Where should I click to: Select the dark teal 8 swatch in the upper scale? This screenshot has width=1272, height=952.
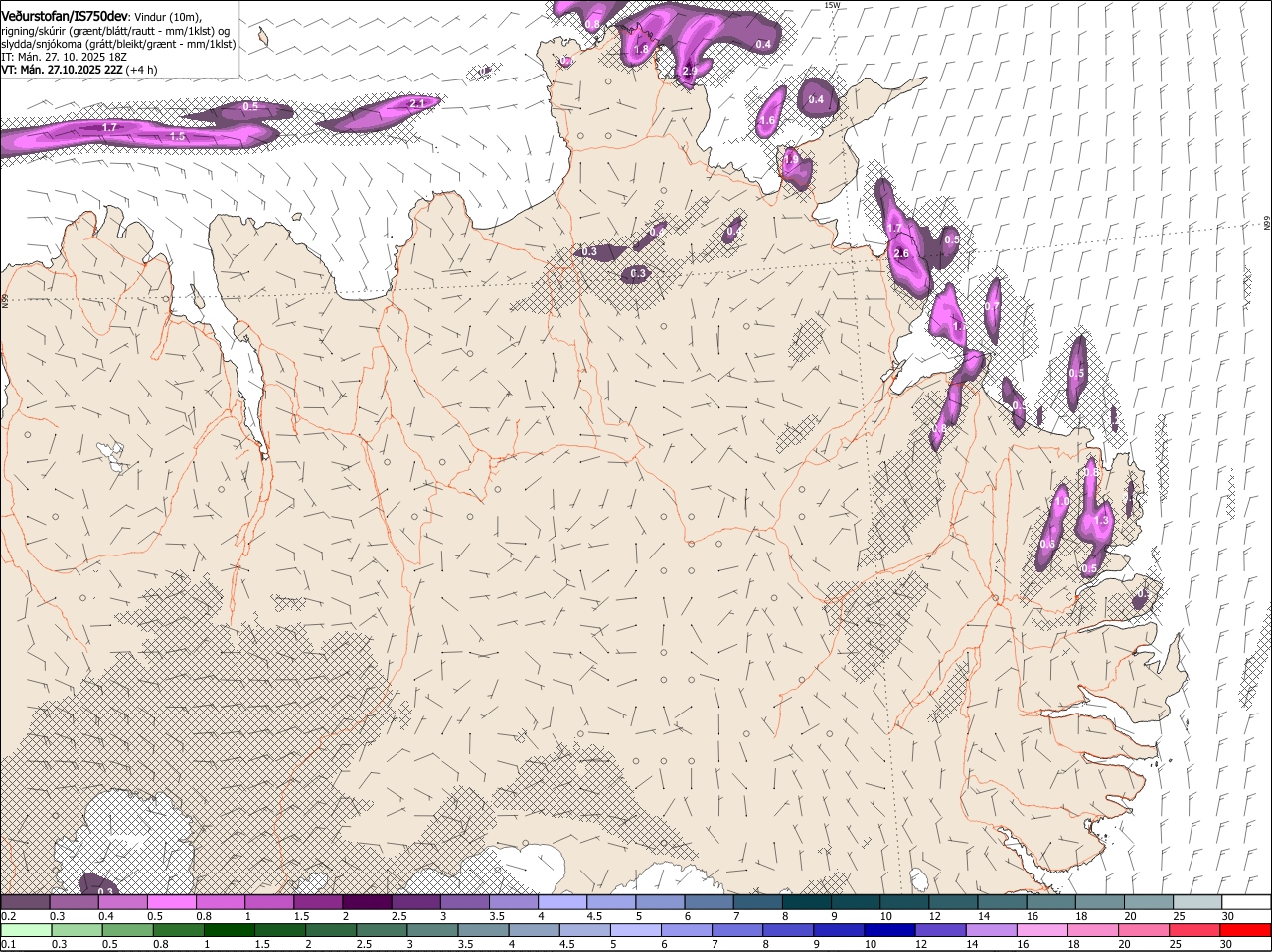[x=806, y=902]
